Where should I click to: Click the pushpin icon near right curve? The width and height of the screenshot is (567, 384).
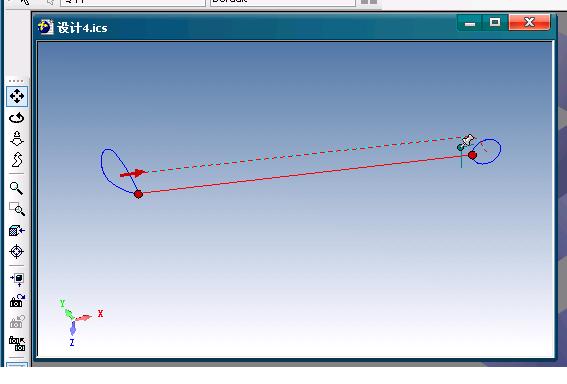click(468, 140)
